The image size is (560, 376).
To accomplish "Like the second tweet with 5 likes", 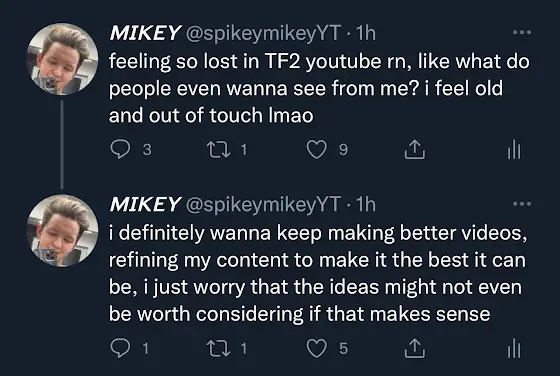I will 317,348.
